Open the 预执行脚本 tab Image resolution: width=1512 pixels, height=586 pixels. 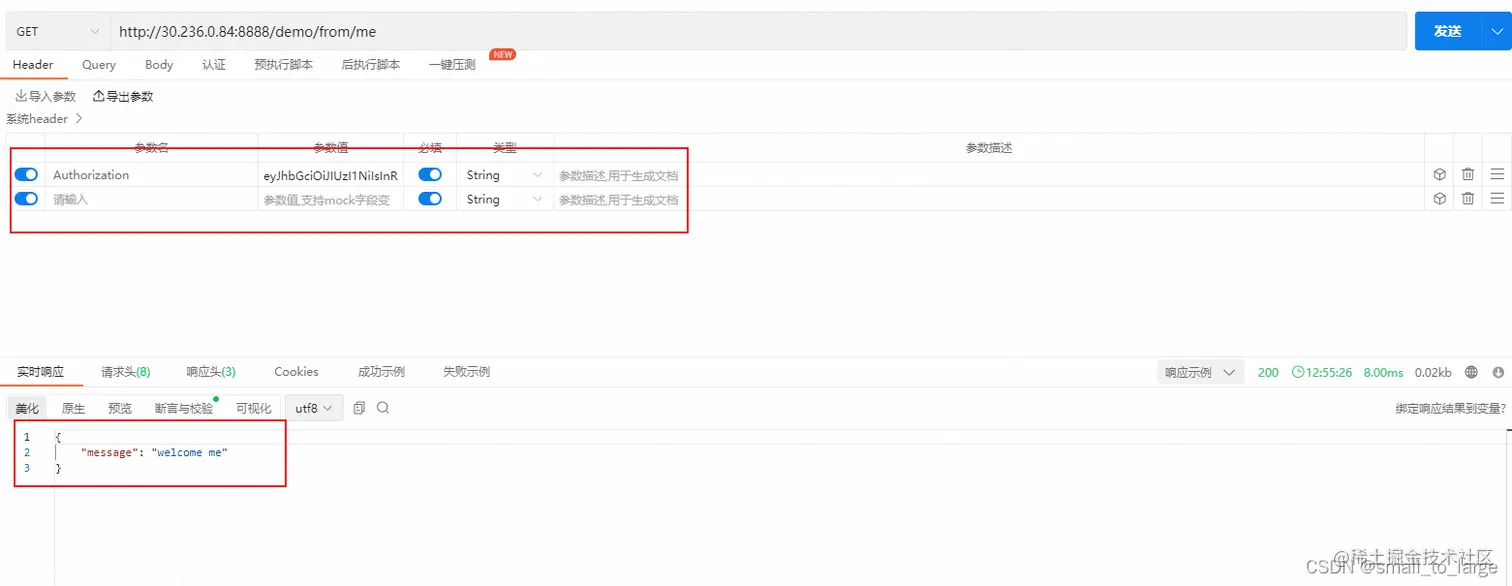click(284, 64)
